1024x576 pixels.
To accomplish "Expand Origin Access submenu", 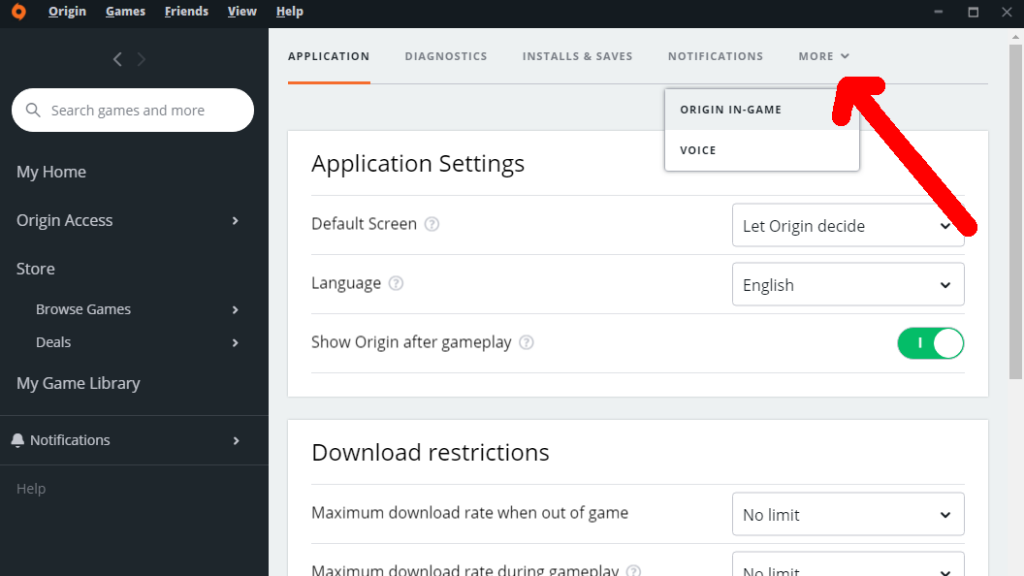I will coord(236,221).
